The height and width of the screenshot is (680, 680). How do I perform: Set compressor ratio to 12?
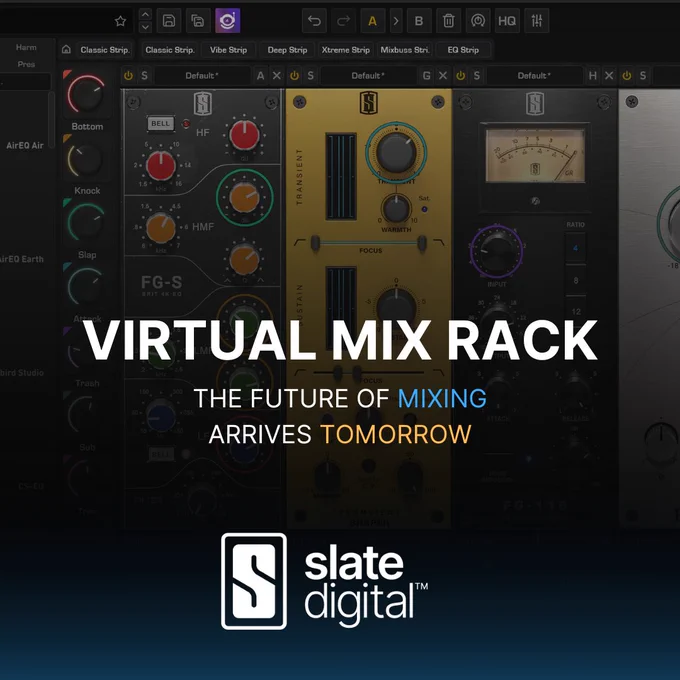[x=575, y=311]
